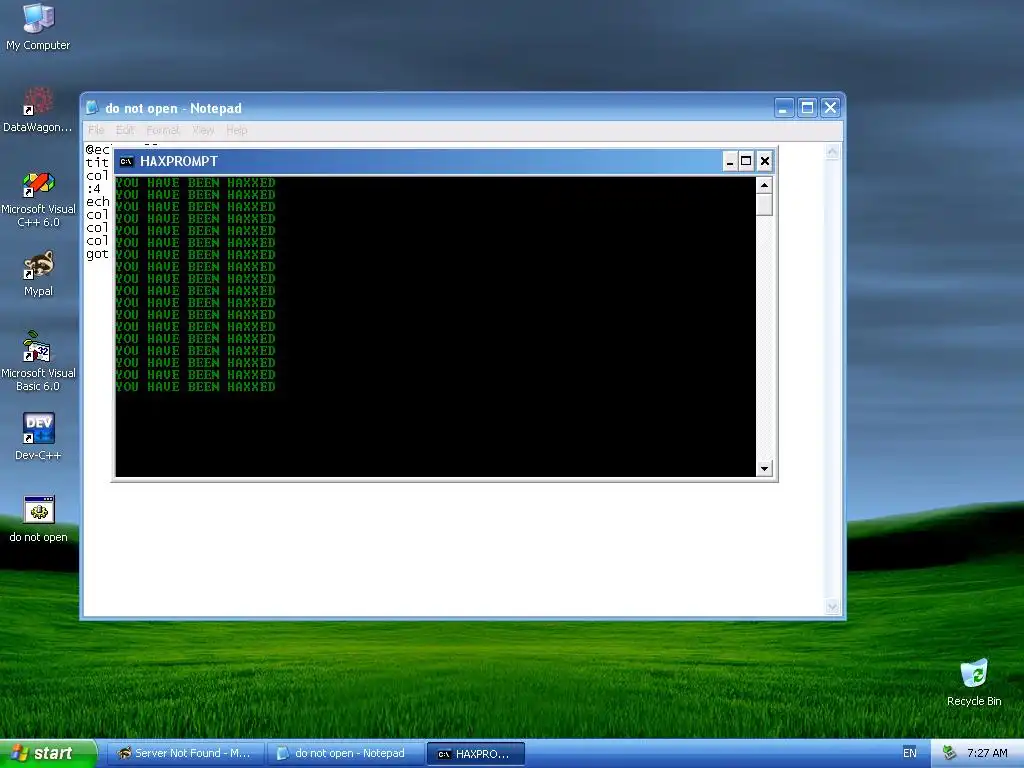Click the HAXPROMPT scrollbar thumb
The width and height of the screenshot is (1024, 768).
(764, 205)
